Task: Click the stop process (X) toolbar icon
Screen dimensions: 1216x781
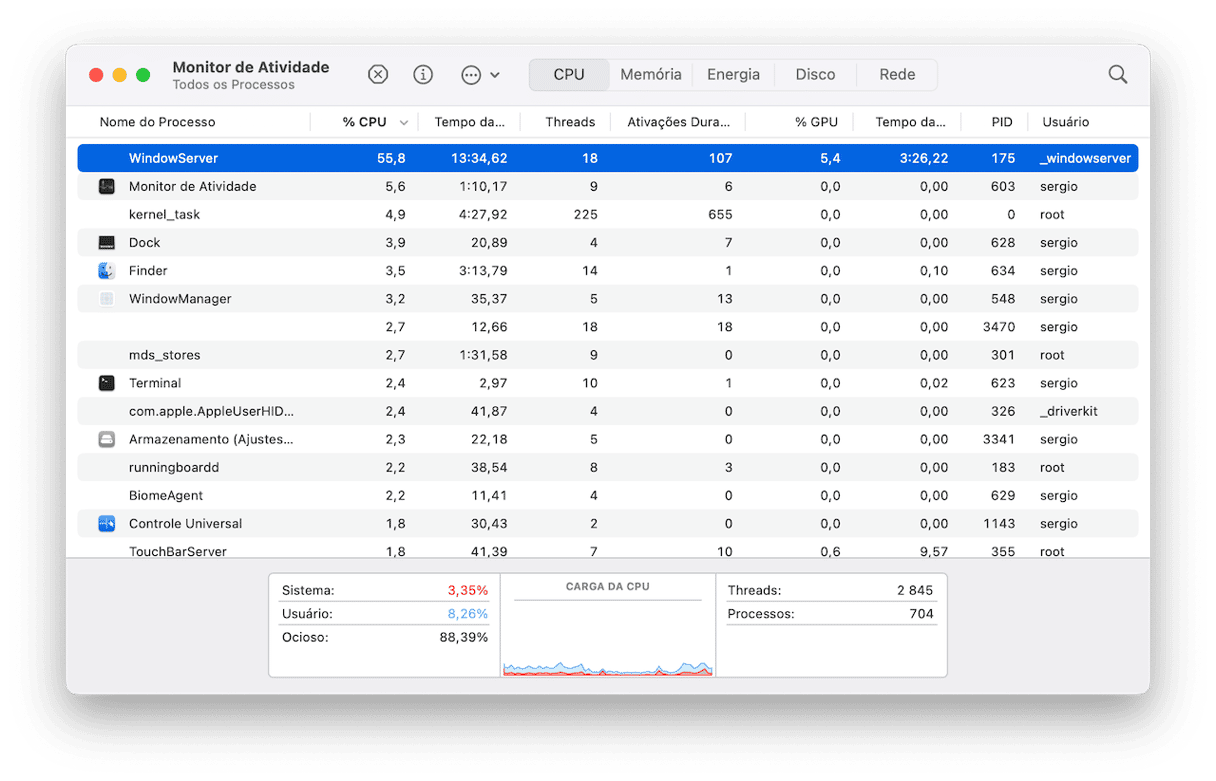Action: 378,75
